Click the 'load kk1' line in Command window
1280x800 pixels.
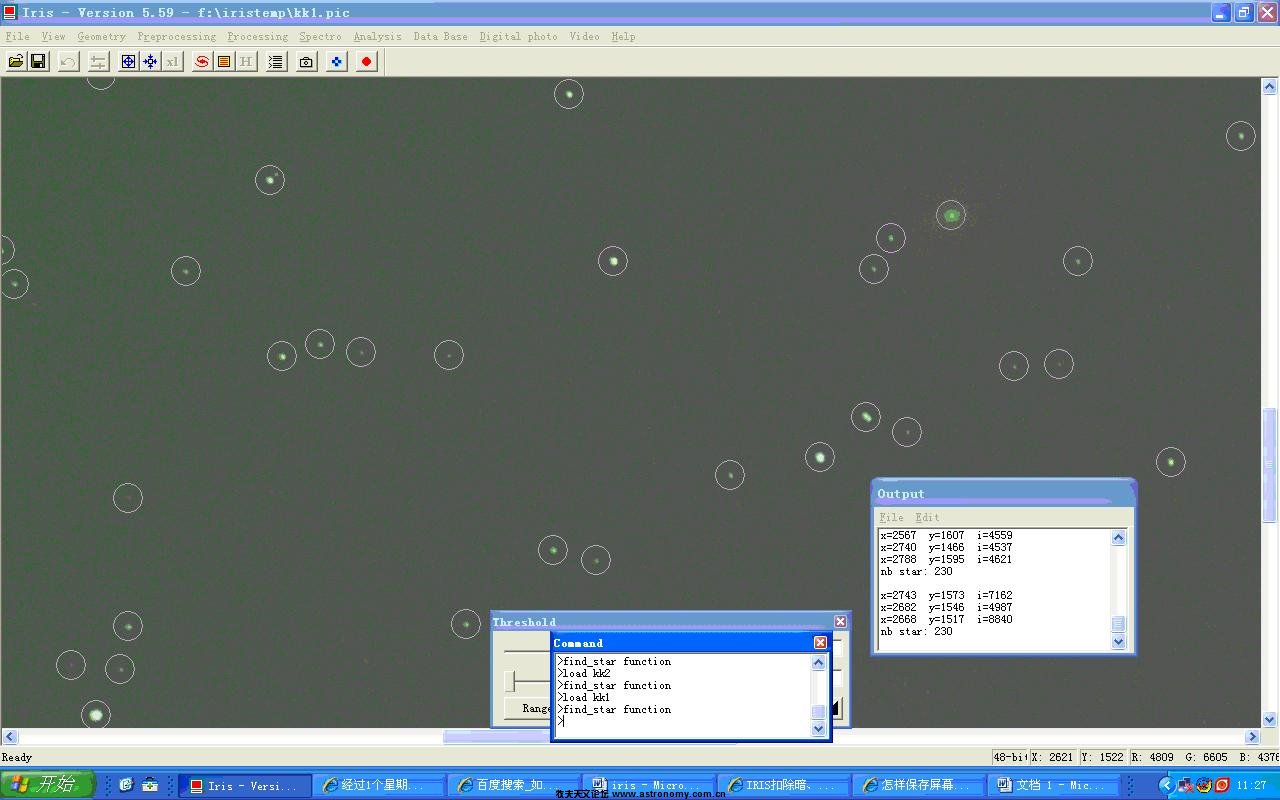[x=585, y=697]
